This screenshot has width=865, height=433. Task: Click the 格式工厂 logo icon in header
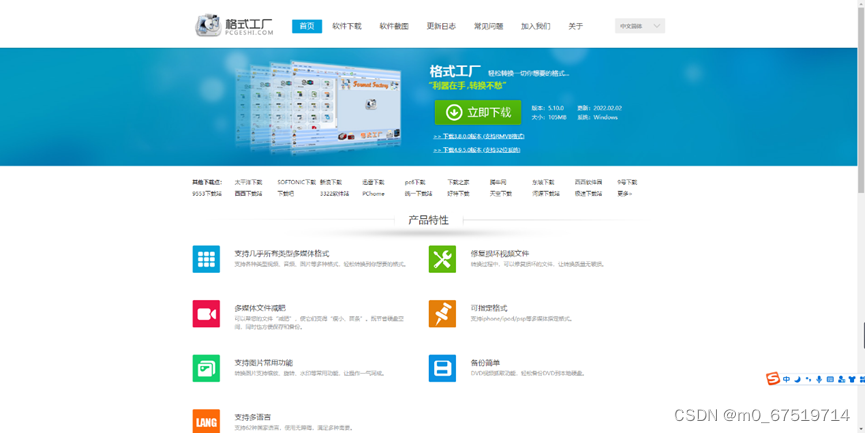pos(208,25)
